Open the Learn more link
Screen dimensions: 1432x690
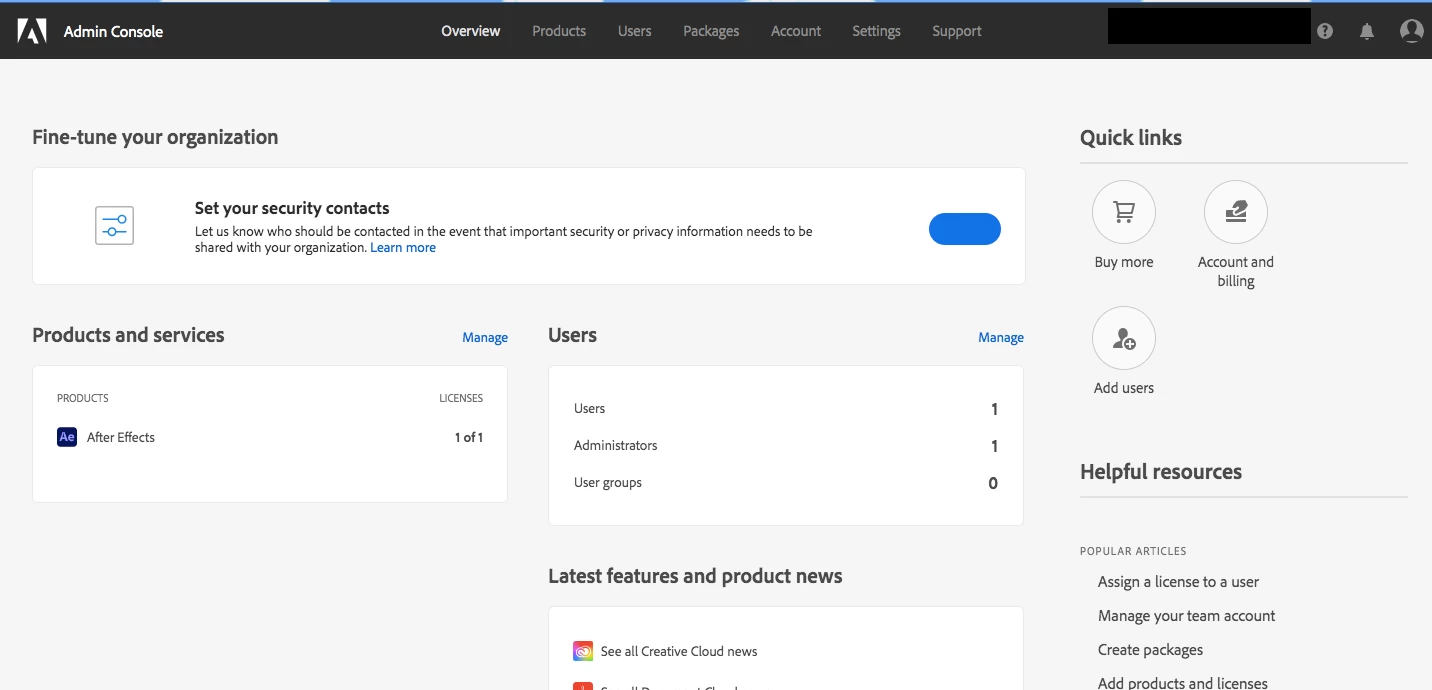click(403, 248)
